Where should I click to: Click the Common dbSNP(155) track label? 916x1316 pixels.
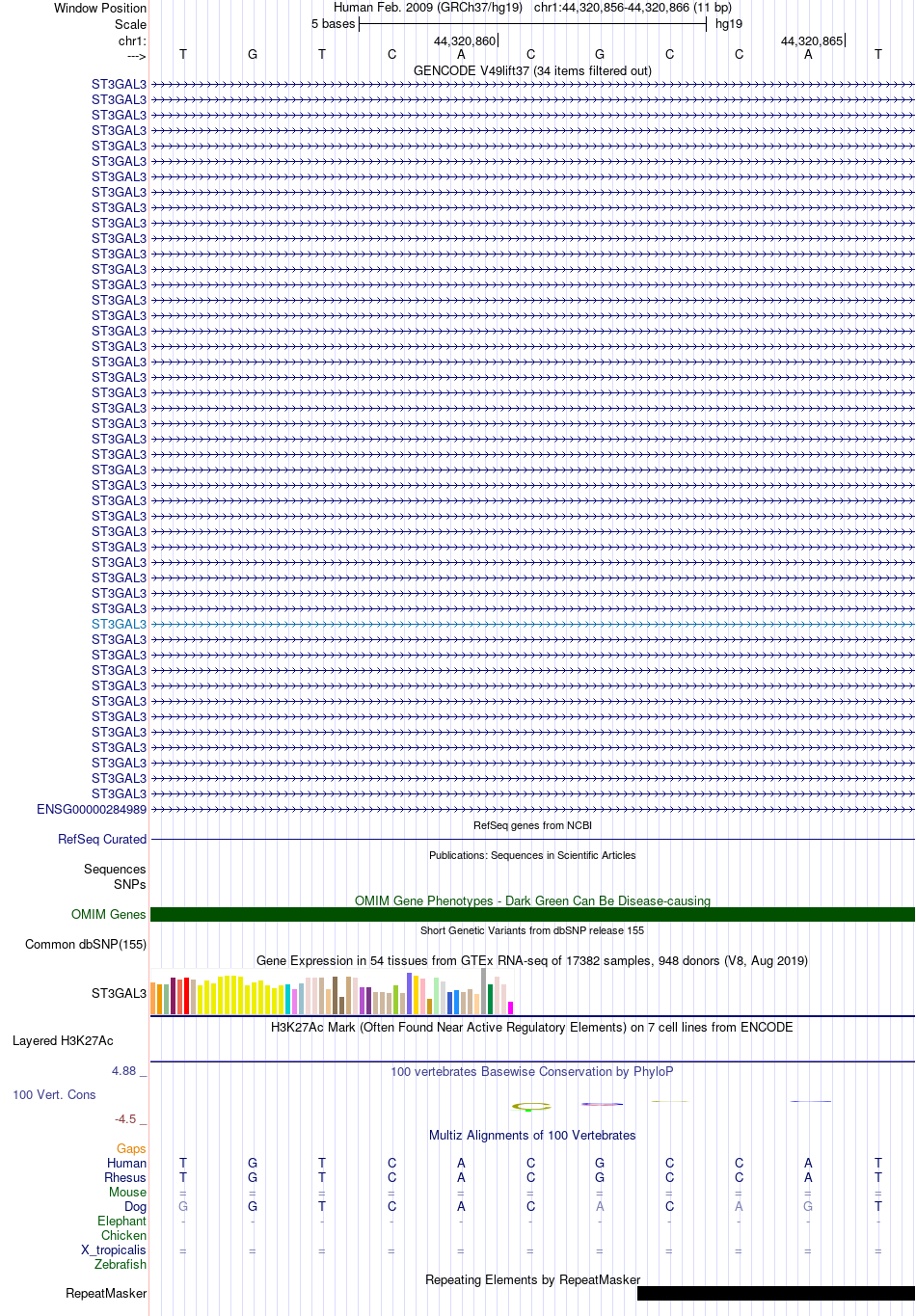(x=86, y=944)
